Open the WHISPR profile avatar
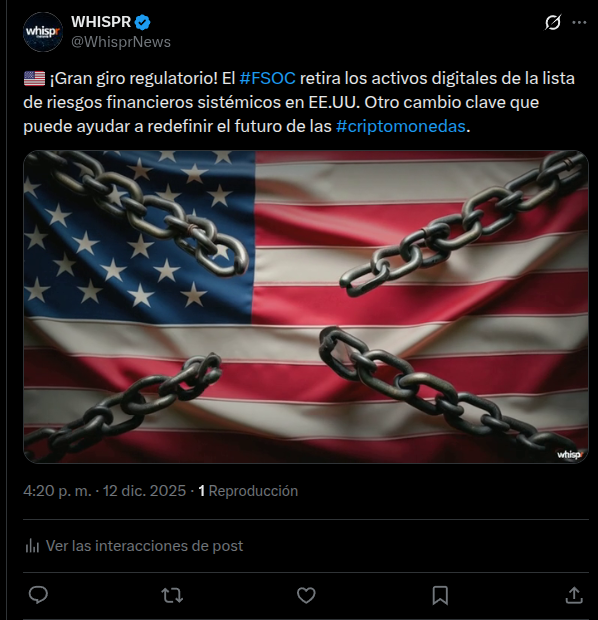Screen dimensions: 598x620 [43, 32]
